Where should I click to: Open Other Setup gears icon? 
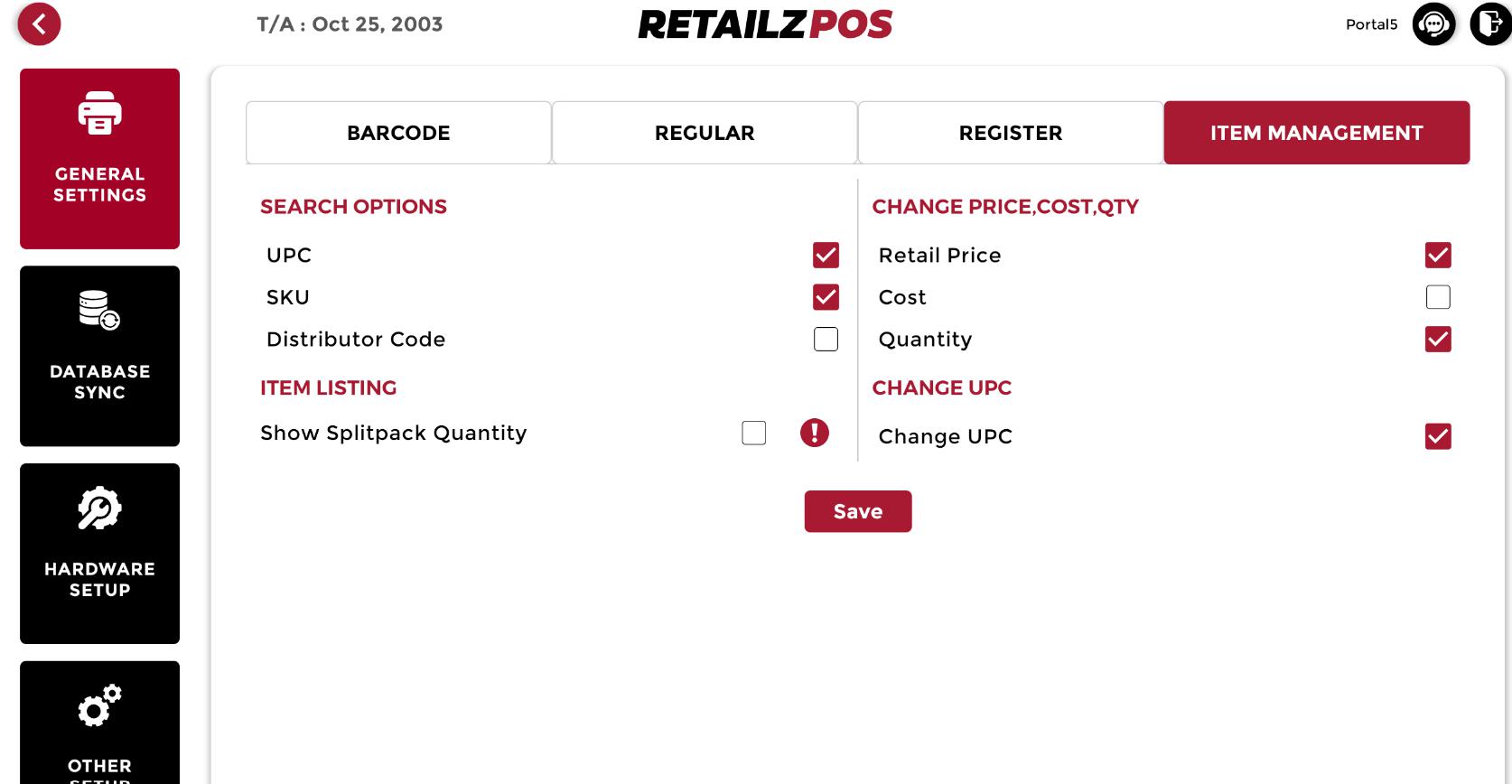click(x=99, y=705)
